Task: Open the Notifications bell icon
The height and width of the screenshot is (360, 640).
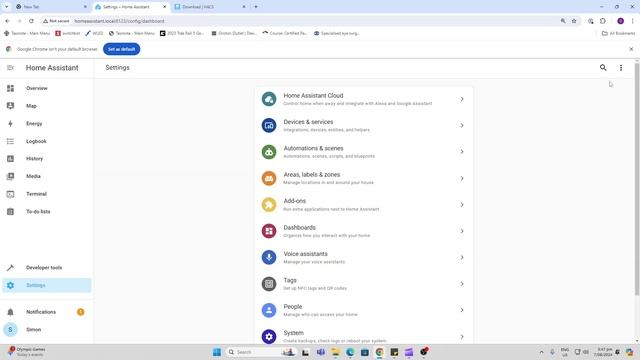Action: point(10,312)
